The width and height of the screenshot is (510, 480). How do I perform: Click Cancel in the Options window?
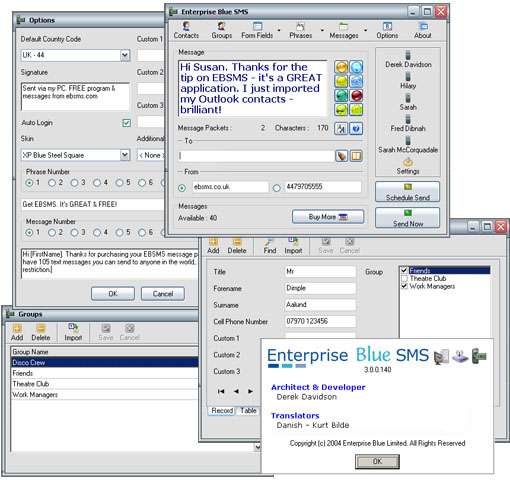pyautogui.click(x=163, y=294)
